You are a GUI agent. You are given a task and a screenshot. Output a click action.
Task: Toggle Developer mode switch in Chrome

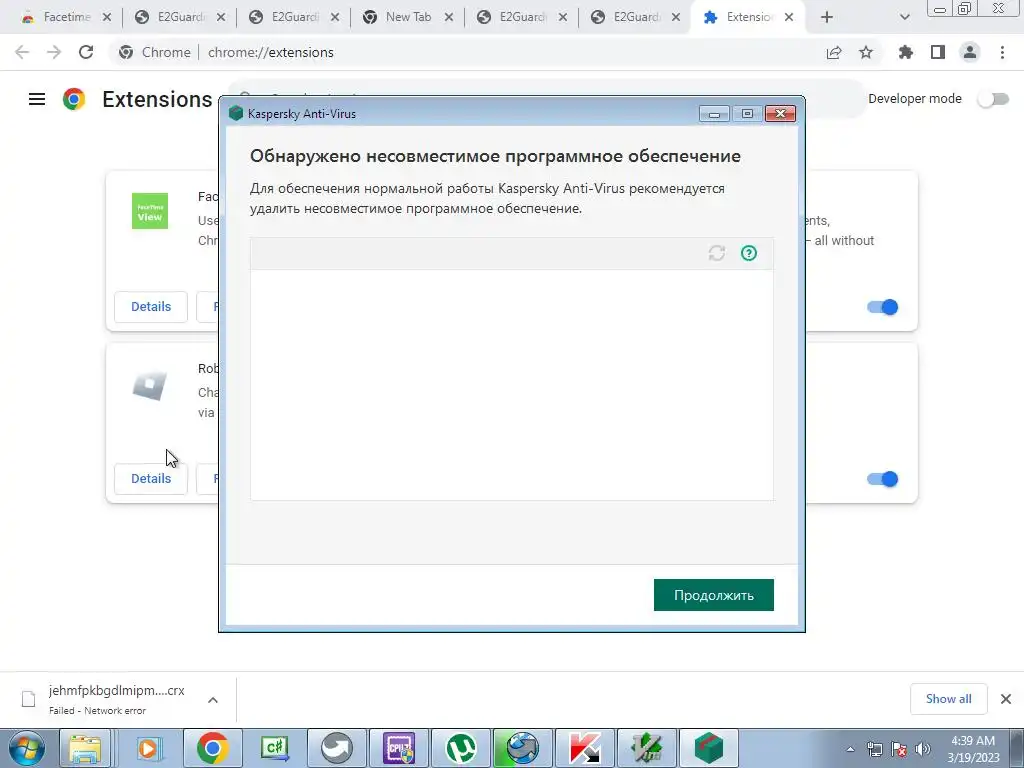click(993, 99)
